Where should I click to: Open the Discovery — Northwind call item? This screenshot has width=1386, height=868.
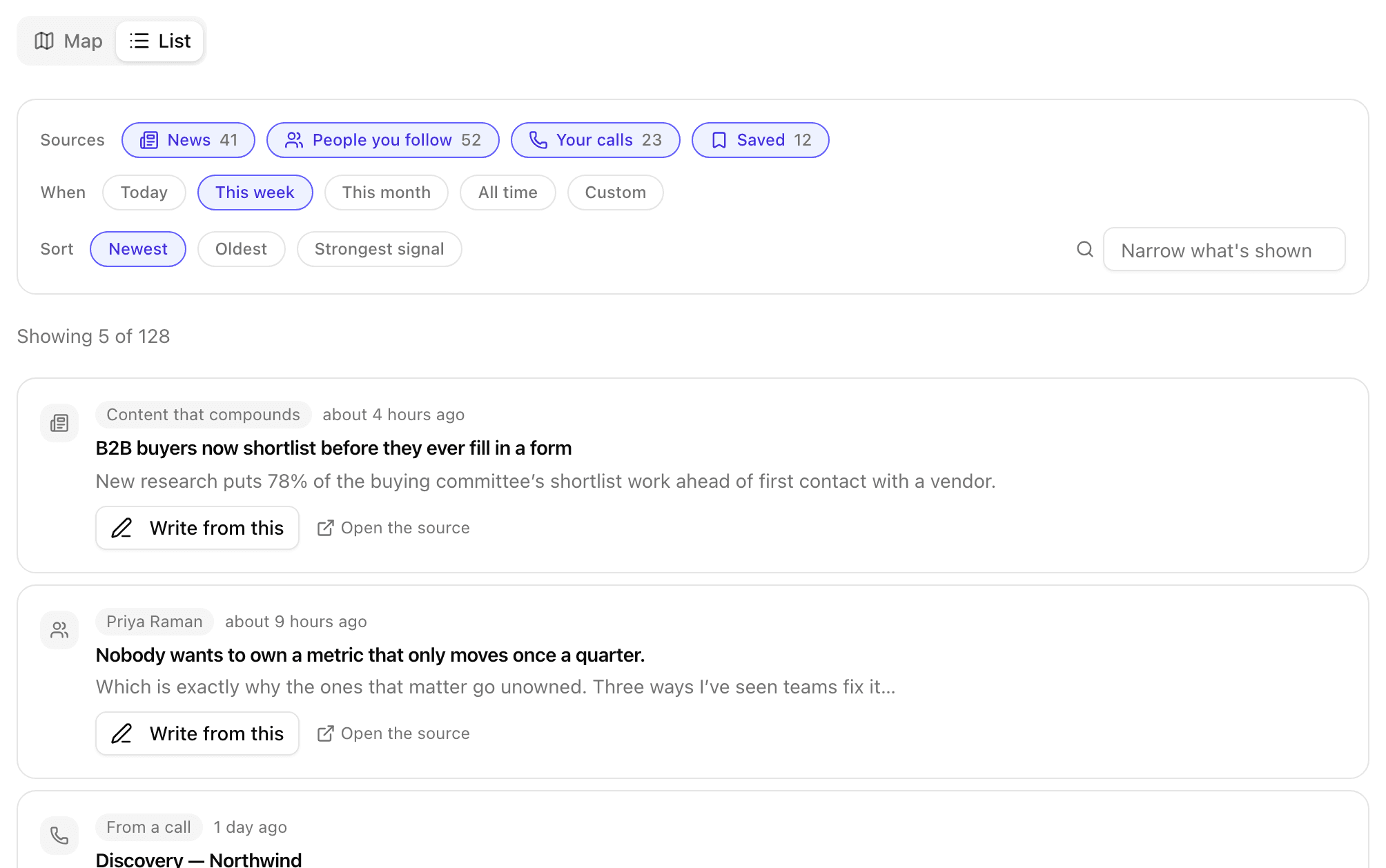pyautogui.click(x=199, y=860)
